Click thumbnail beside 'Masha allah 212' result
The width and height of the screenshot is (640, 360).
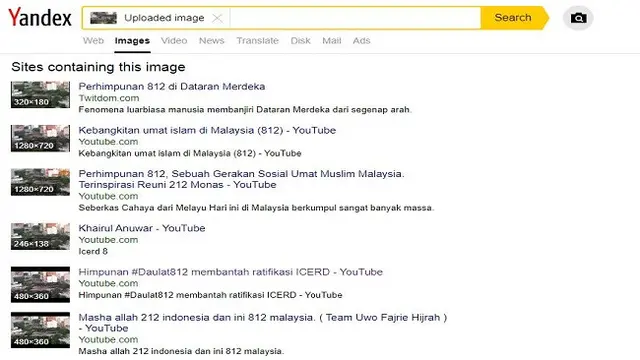coord(40,330)
